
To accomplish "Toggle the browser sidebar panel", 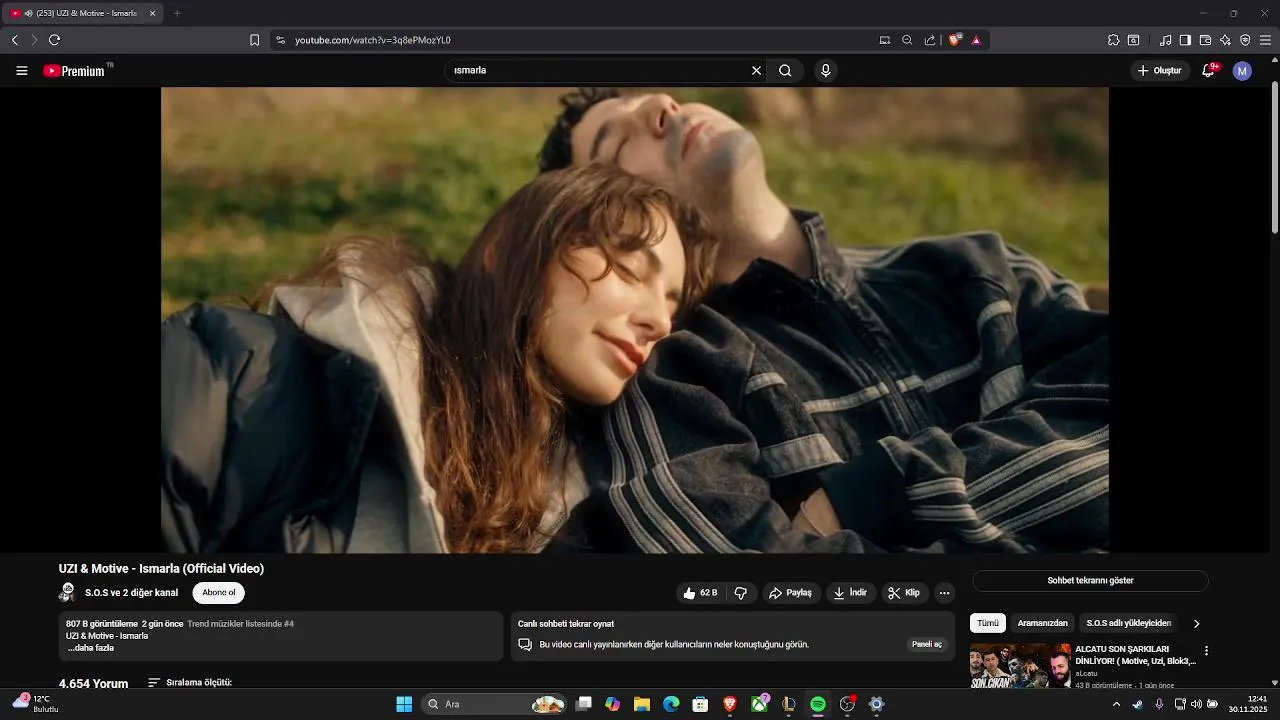I will (1185, 40).
